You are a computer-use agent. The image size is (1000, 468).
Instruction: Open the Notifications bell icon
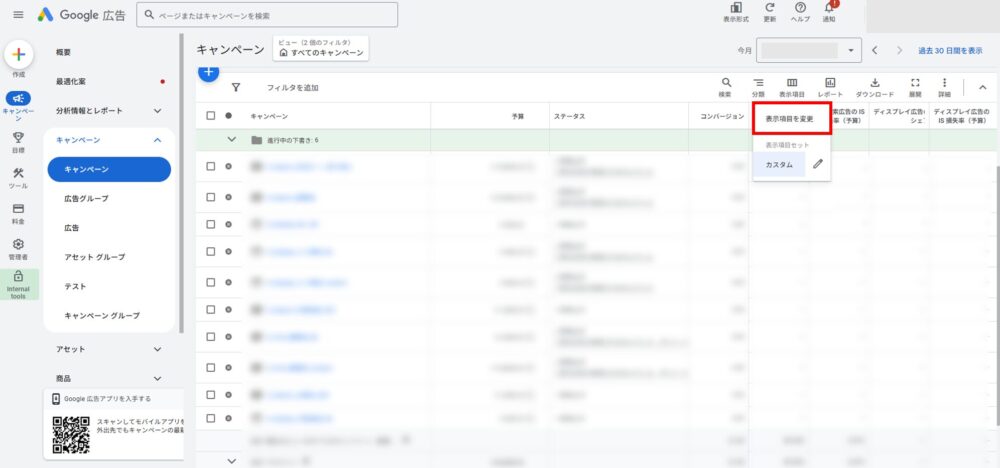tap(828, 9)
